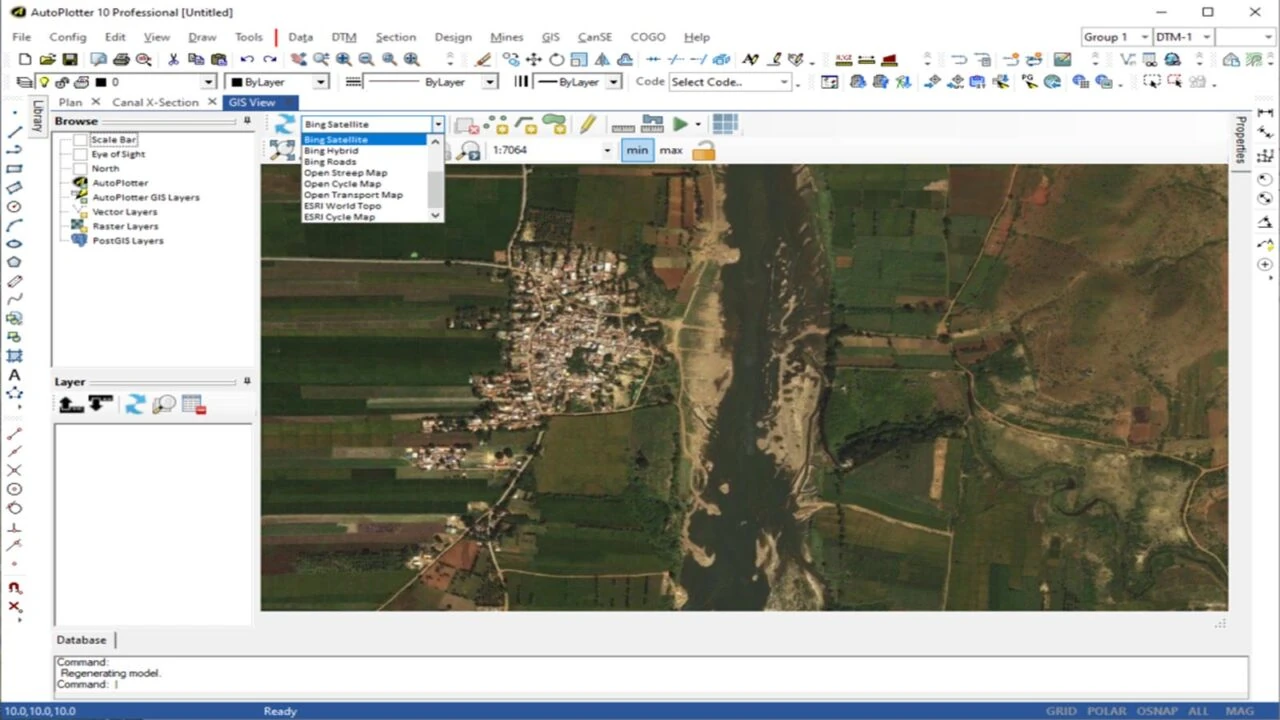The width and height of the screenshot is (1280, 720).
Task: Click the Cut scissors icon
Action: click(x=173, y=59)
